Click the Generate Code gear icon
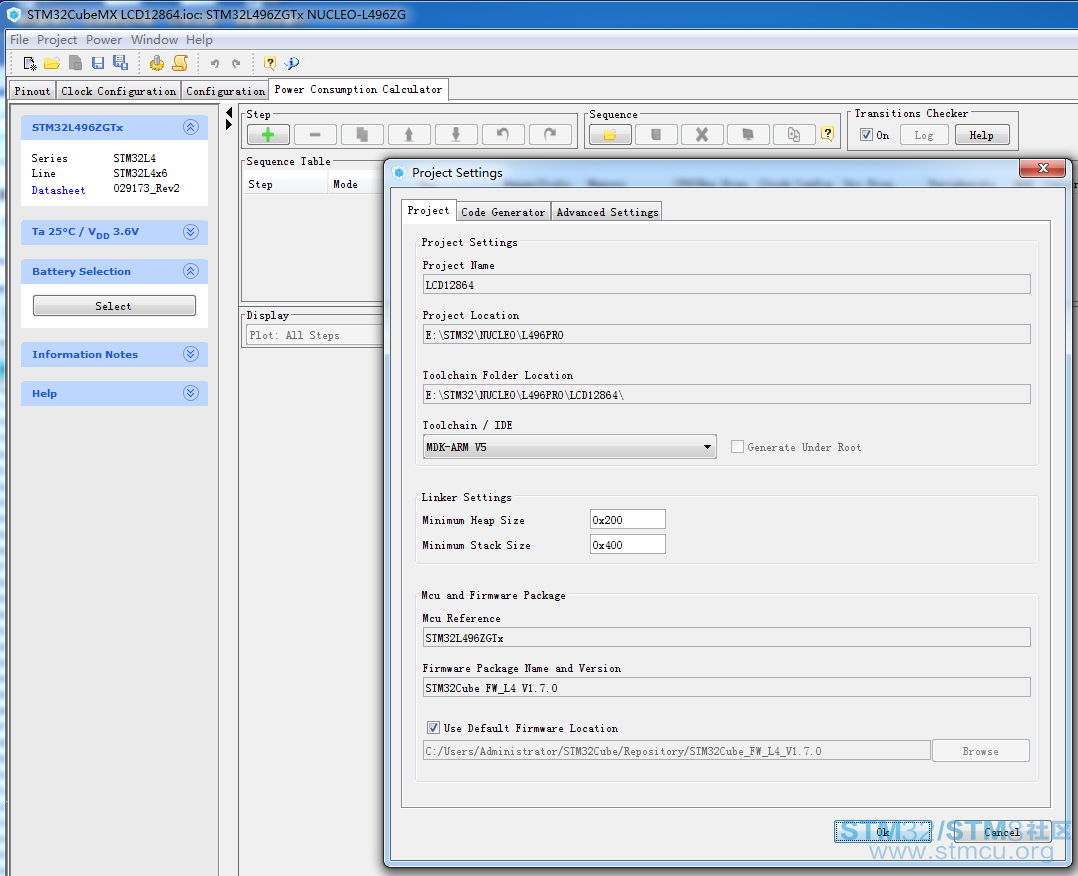This screenshot has width=1078, height=876. point(157,63)
